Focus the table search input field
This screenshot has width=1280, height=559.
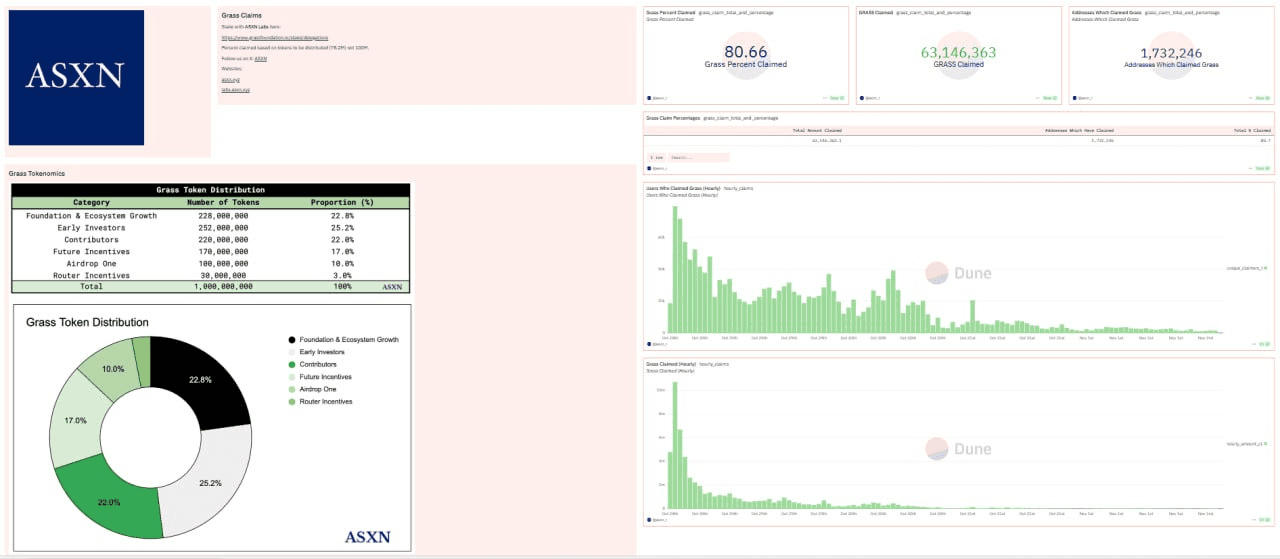[x=700, y=158]
